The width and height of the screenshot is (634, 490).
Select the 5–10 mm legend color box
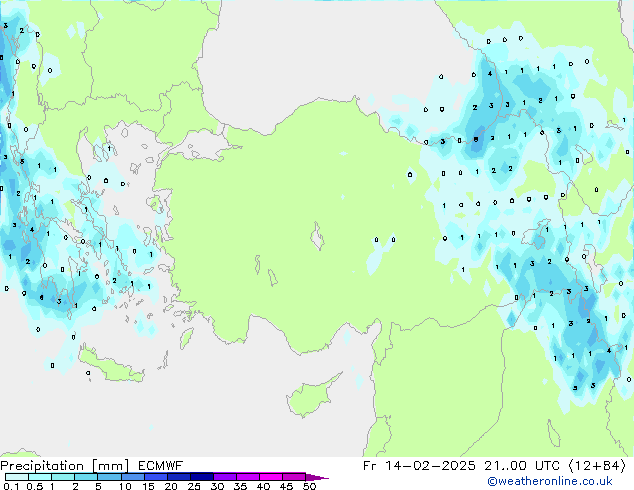109,477
